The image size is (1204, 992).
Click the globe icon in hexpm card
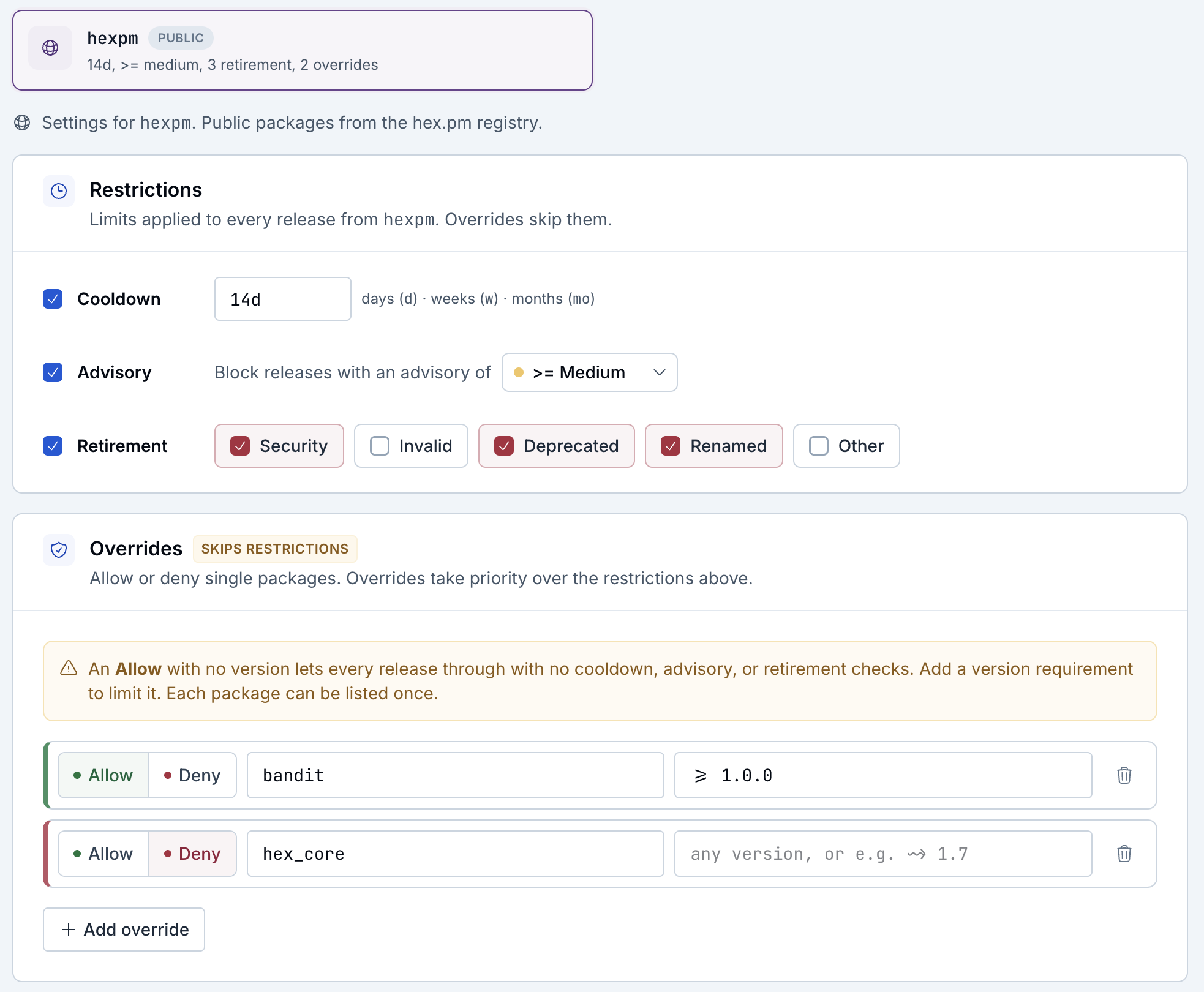coord(50,48)
